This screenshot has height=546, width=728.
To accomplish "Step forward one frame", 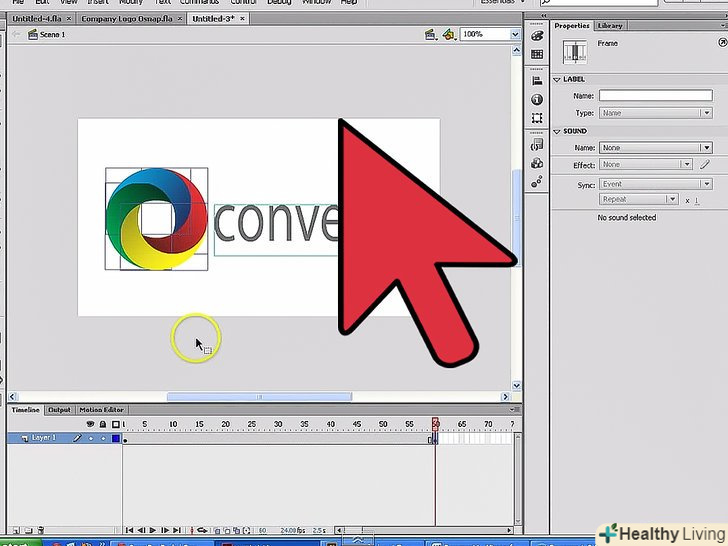I will coord(165,530).
